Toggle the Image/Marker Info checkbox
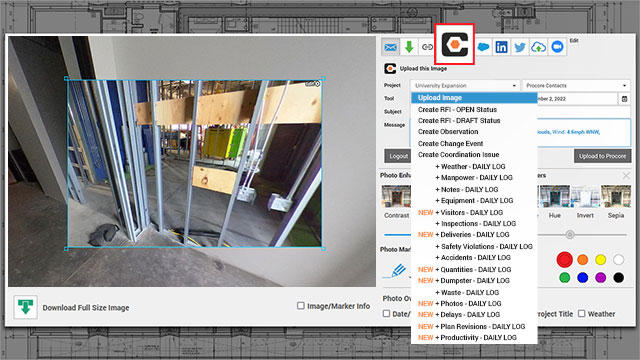The width and height of the screenshot is (640, 360). point(301,305)
